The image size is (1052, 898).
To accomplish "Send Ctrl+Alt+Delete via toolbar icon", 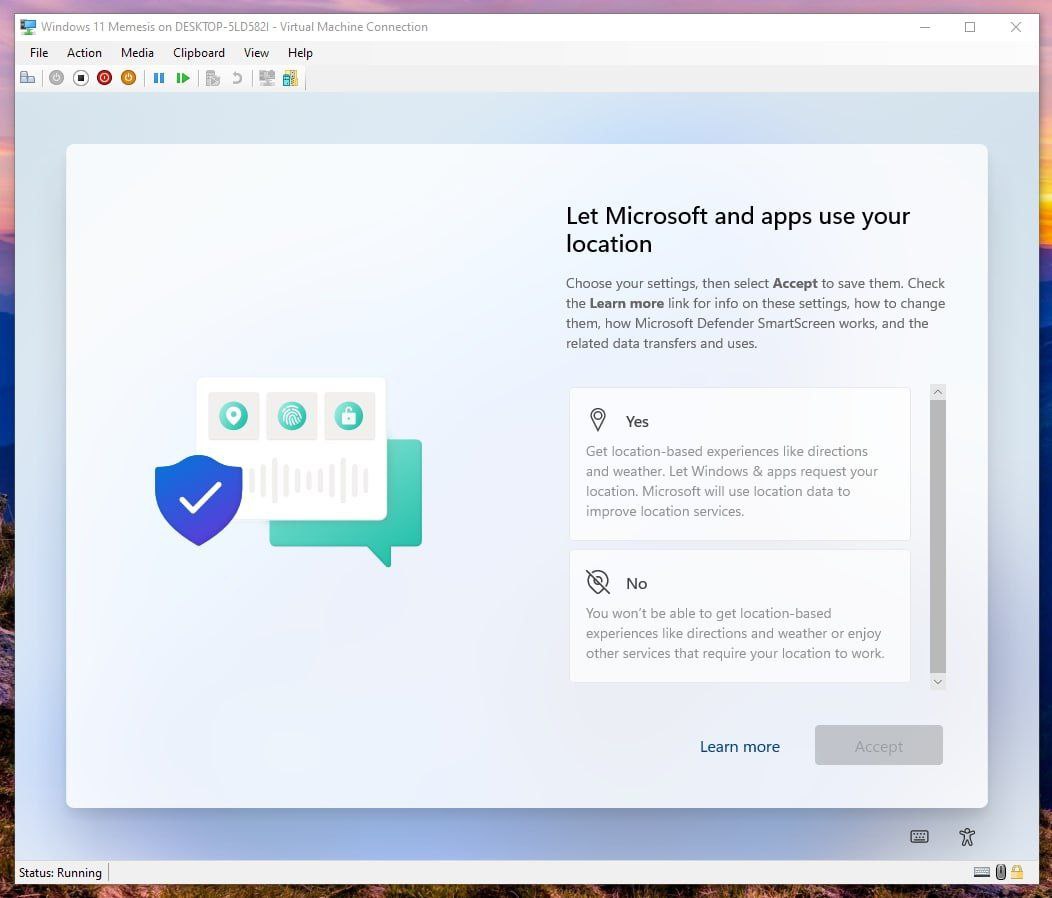I will coord(28,79).
